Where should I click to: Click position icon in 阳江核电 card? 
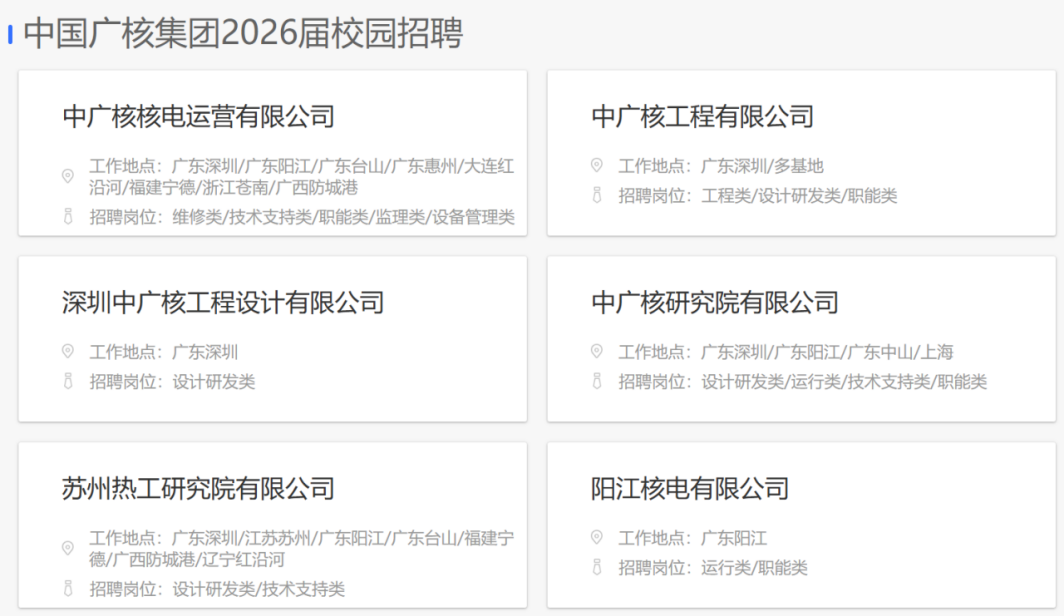click(596, 567)
